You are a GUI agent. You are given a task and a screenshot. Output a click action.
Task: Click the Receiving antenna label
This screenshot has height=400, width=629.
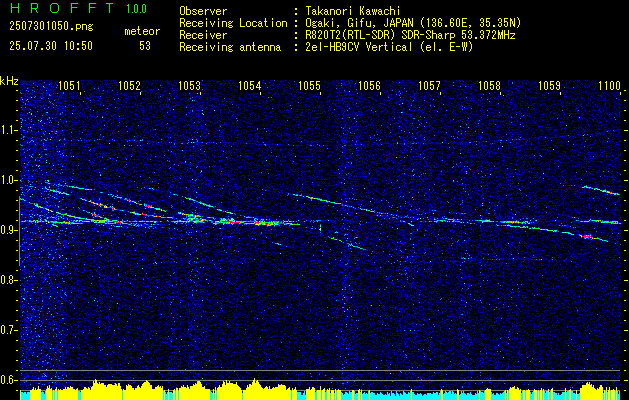[x=230, y=47]
